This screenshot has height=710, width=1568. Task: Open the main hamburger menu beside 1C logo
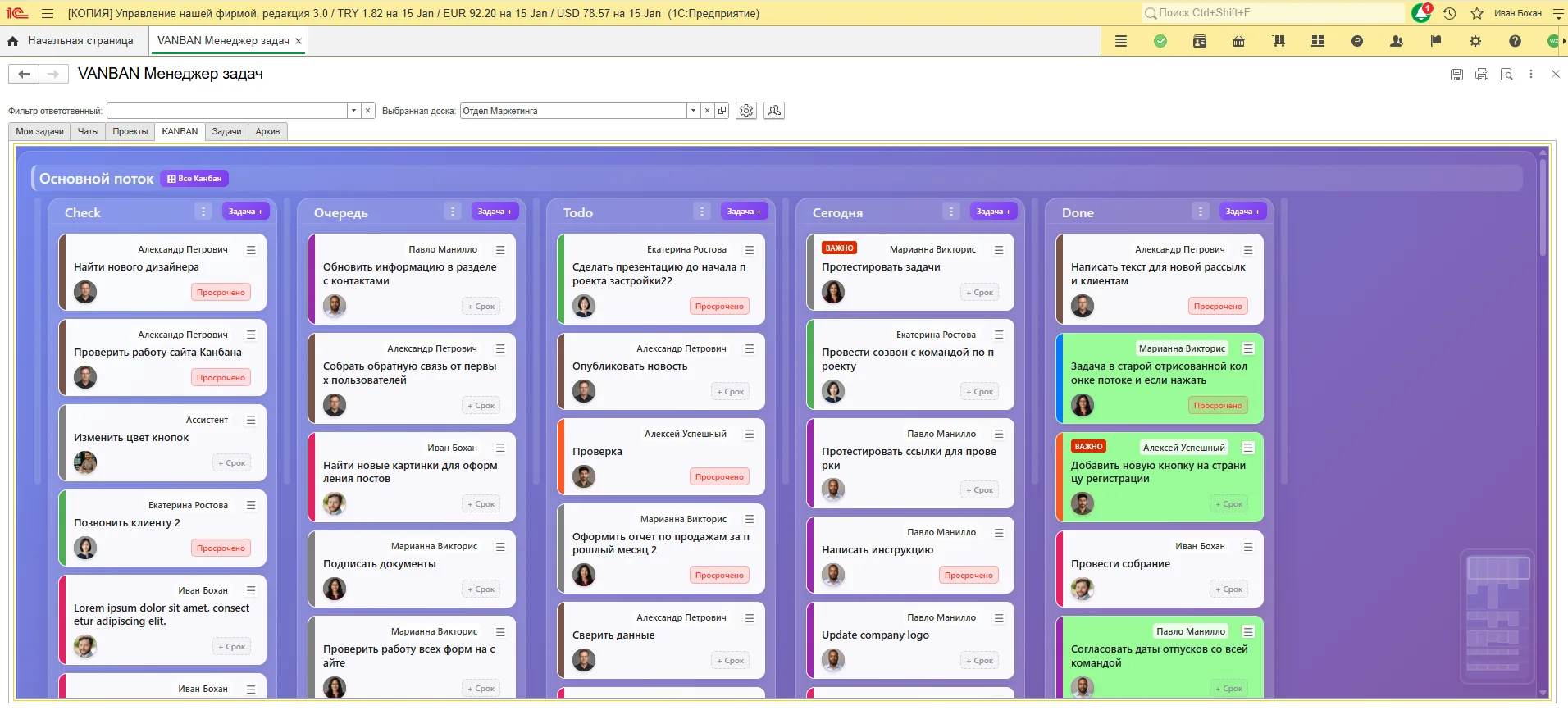[x=48, y=13]
